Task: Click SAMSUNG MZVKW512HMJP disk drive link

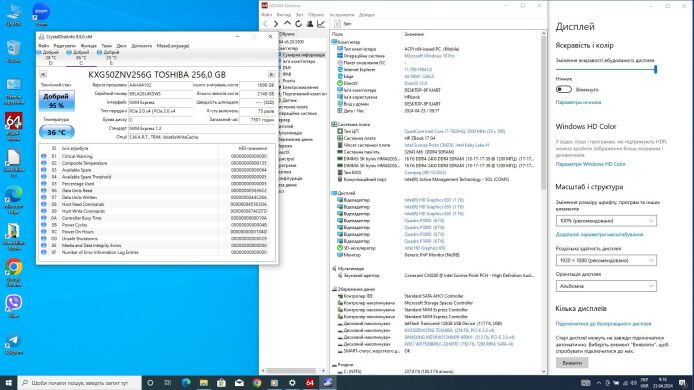Action: (x=459, y=337)
